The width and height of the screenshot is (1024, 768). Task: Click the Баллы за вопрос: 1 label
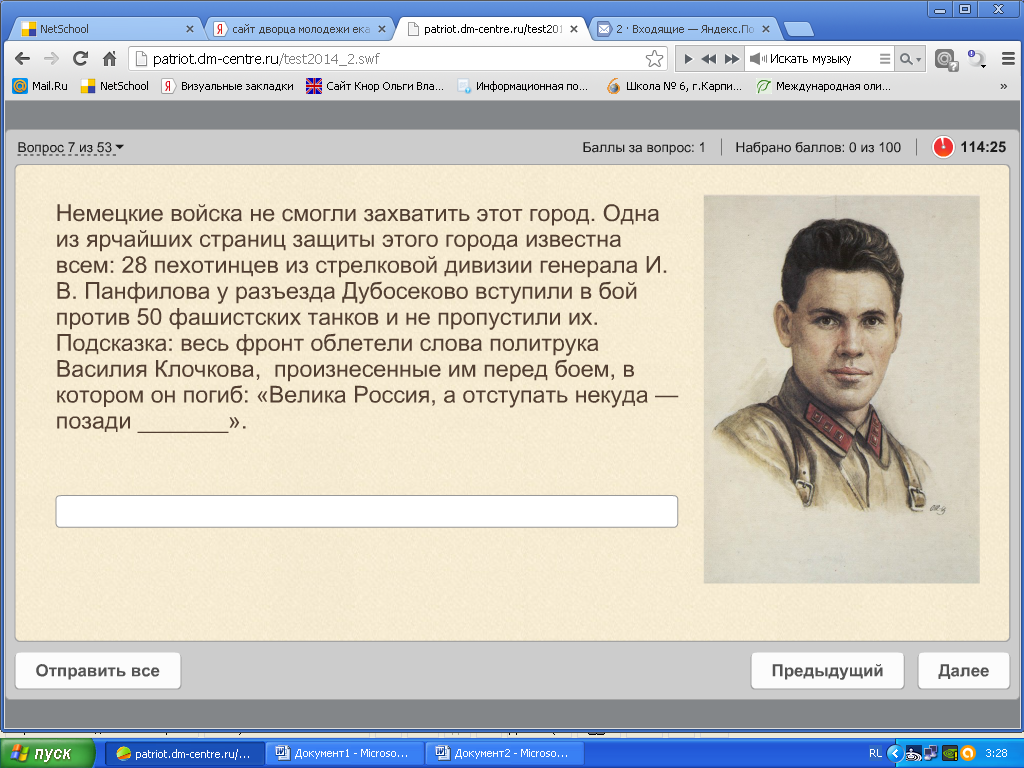(x=643, y=148)
